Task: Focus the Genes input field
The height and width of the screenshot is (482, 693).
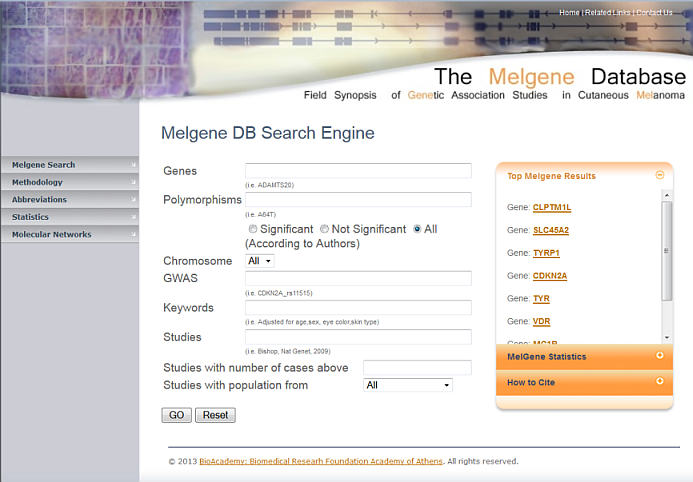Action: (x=358, y=171)
